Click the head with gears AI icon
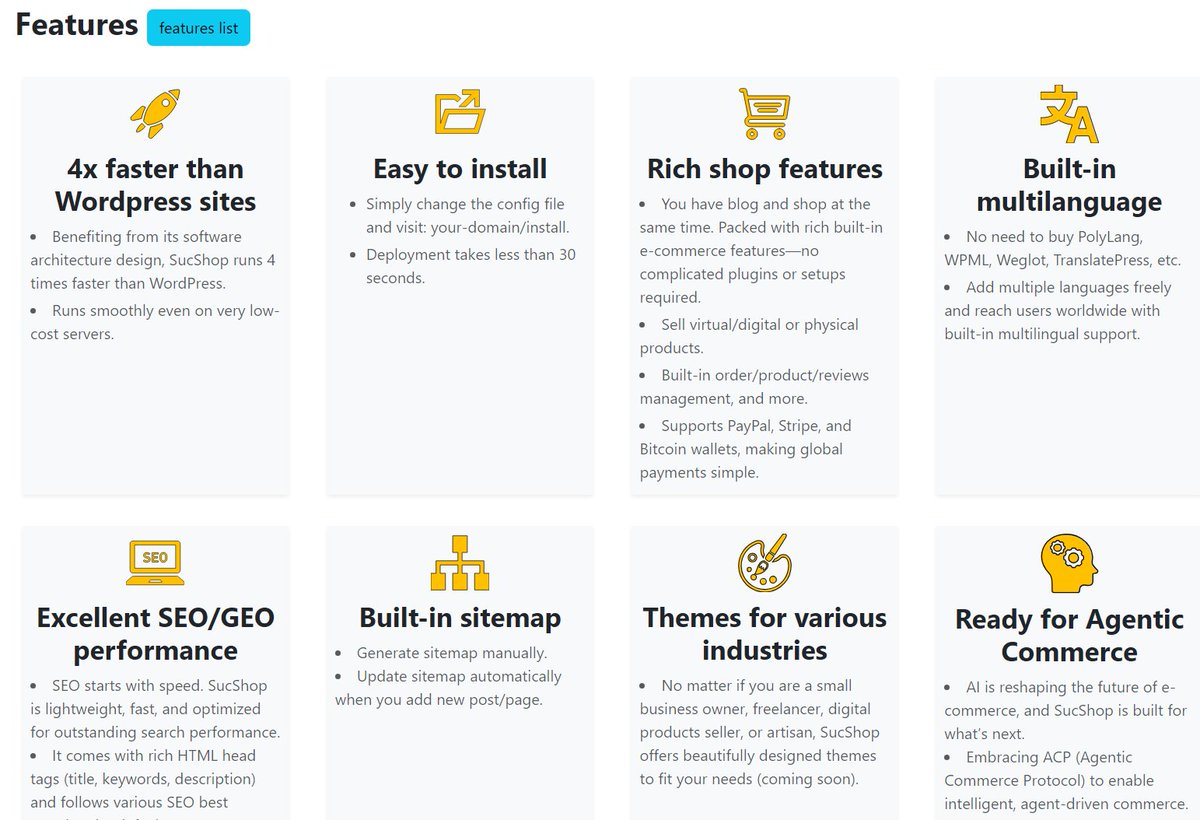This screenshot has height=820, width=1200. (1069, 563)
